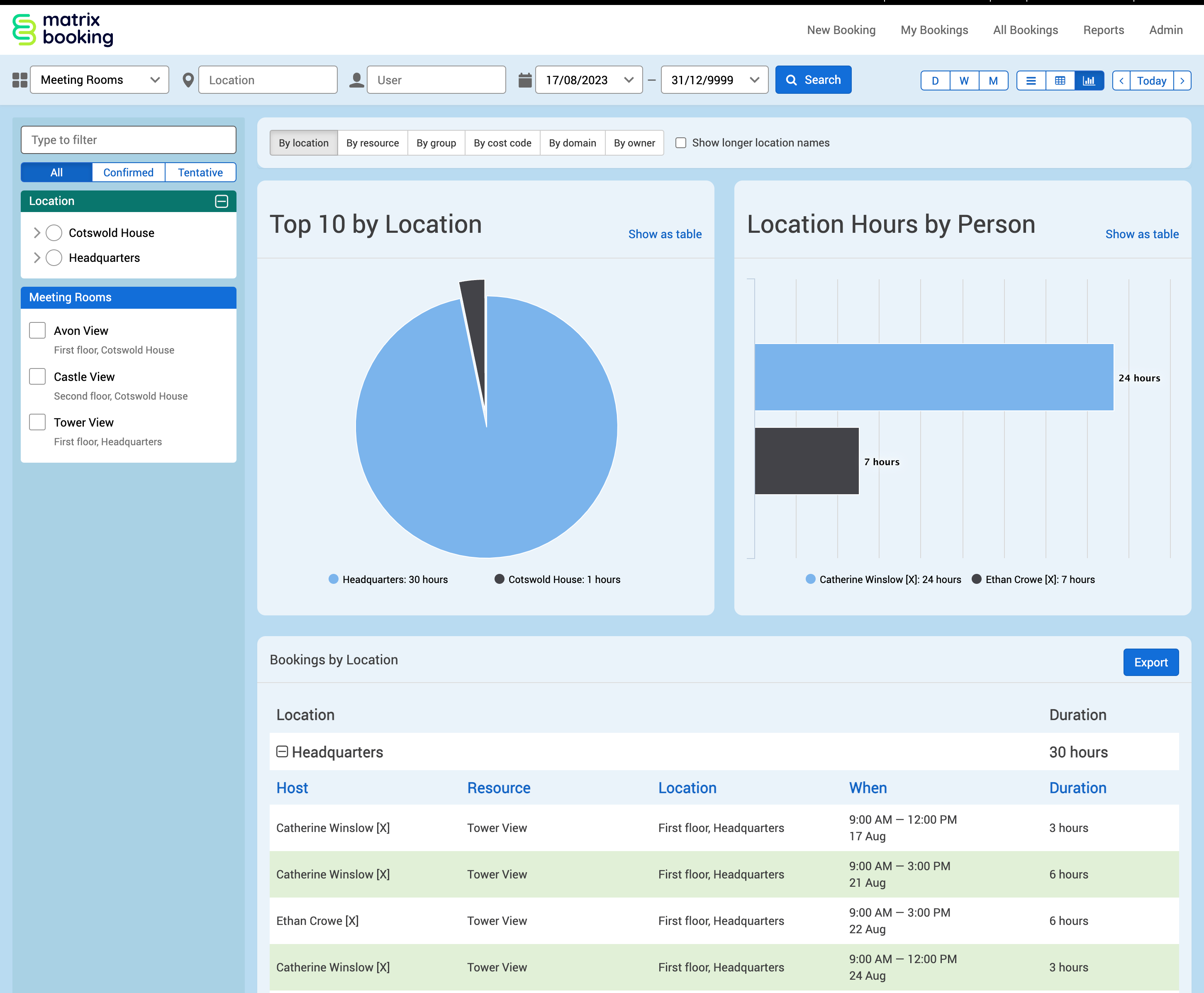Open the Reports menu item
This screenshot has height=993, width=1204.
click(x=1103, y=30)
